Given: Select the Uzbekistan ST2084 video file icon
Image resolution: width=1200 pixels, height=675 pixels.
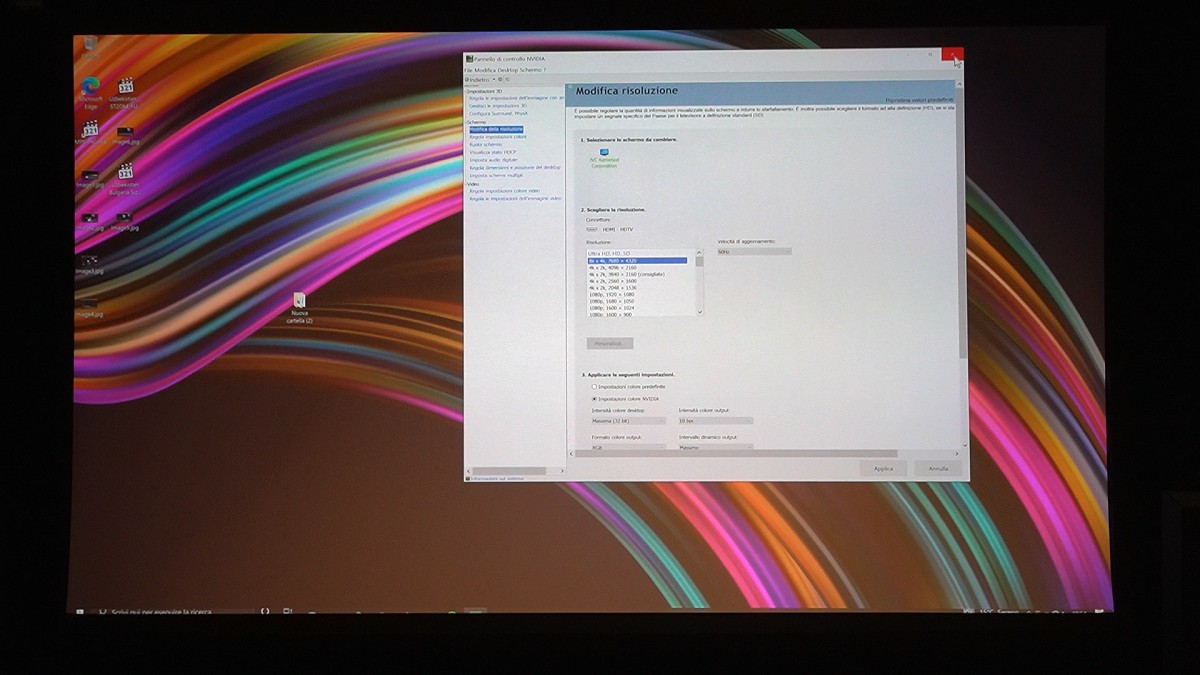Looking at the screenshot, I should tap(126, 92).
